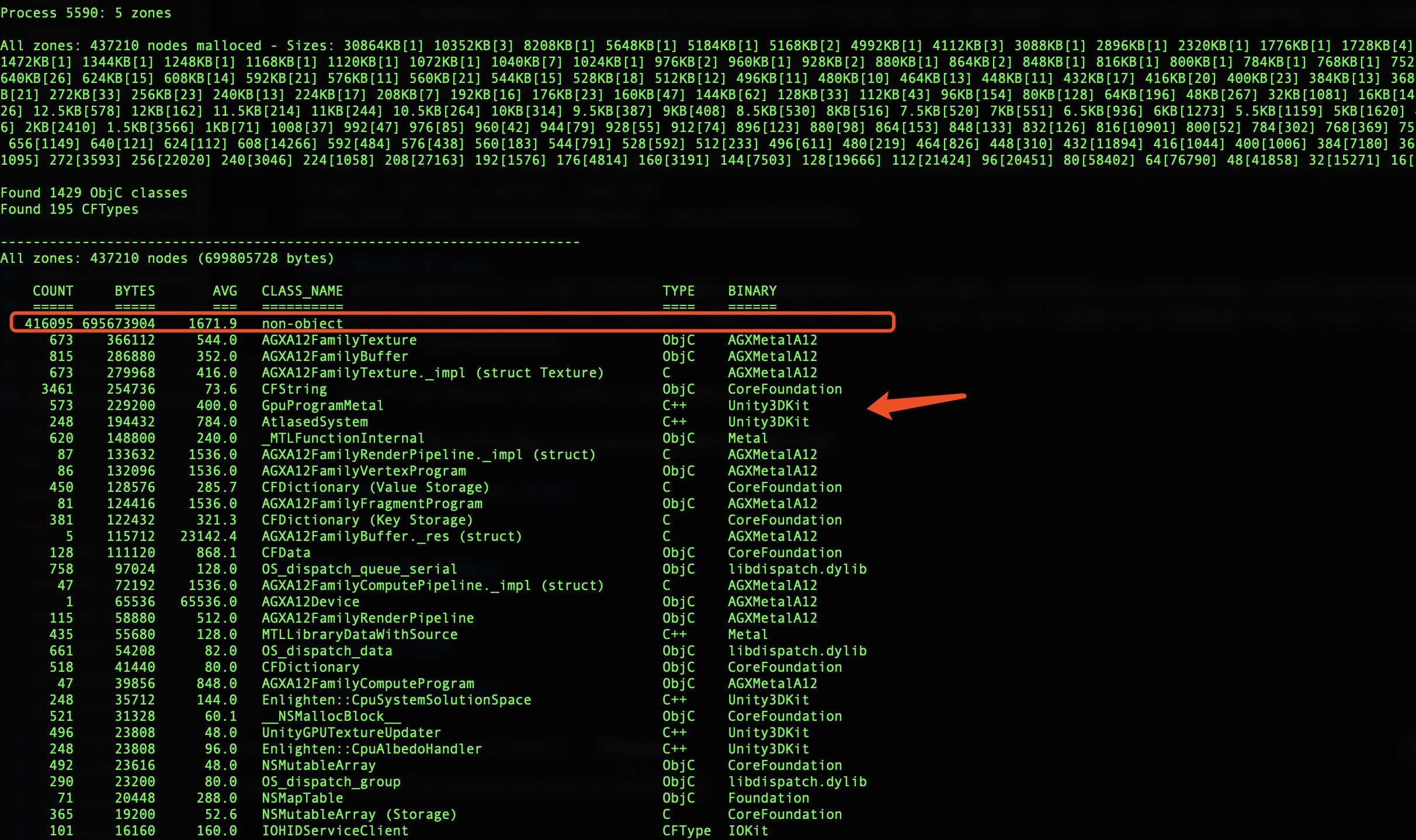The width and height of the screenshot is (1416, 840).
Task: Click the CFString class name
Action: coord(294,389)
